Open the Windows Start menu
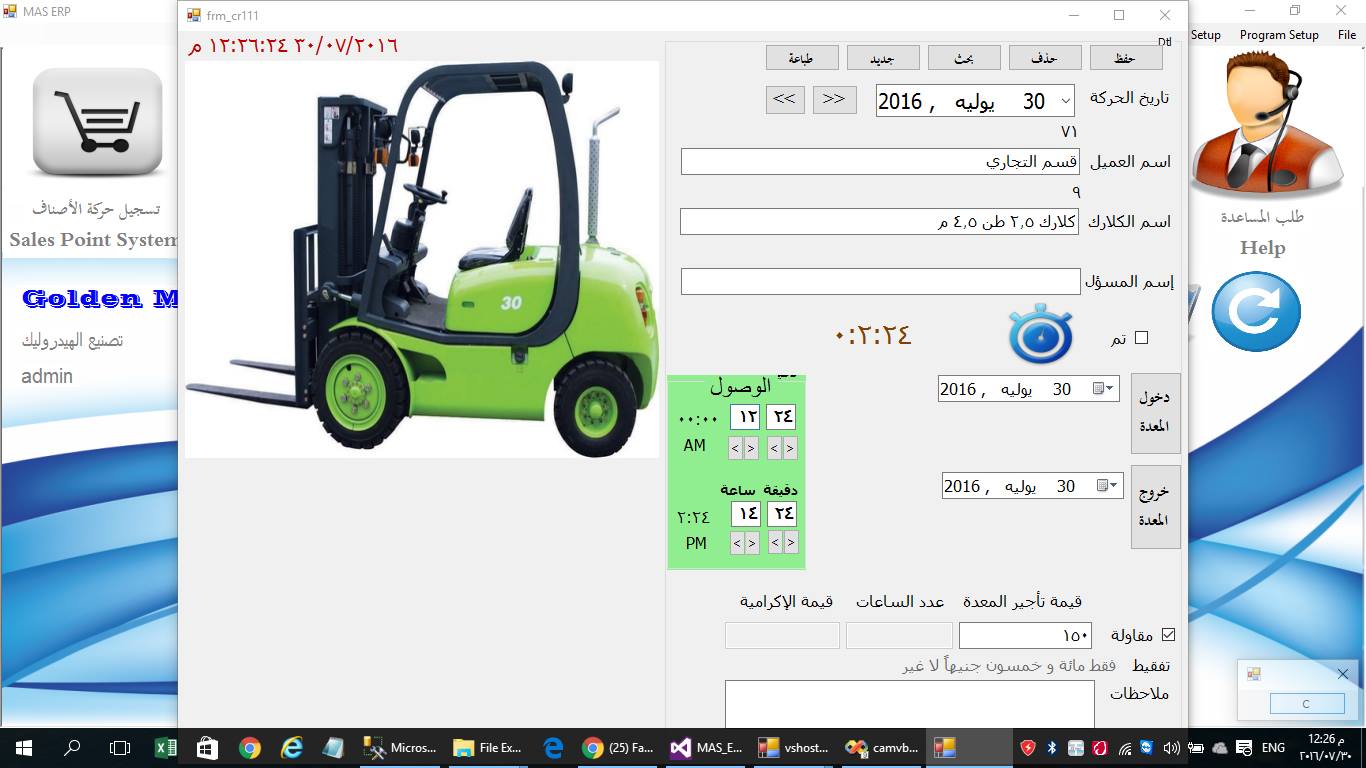The image size is (1366, 768). pyautogui.click(x=22, y=748)
